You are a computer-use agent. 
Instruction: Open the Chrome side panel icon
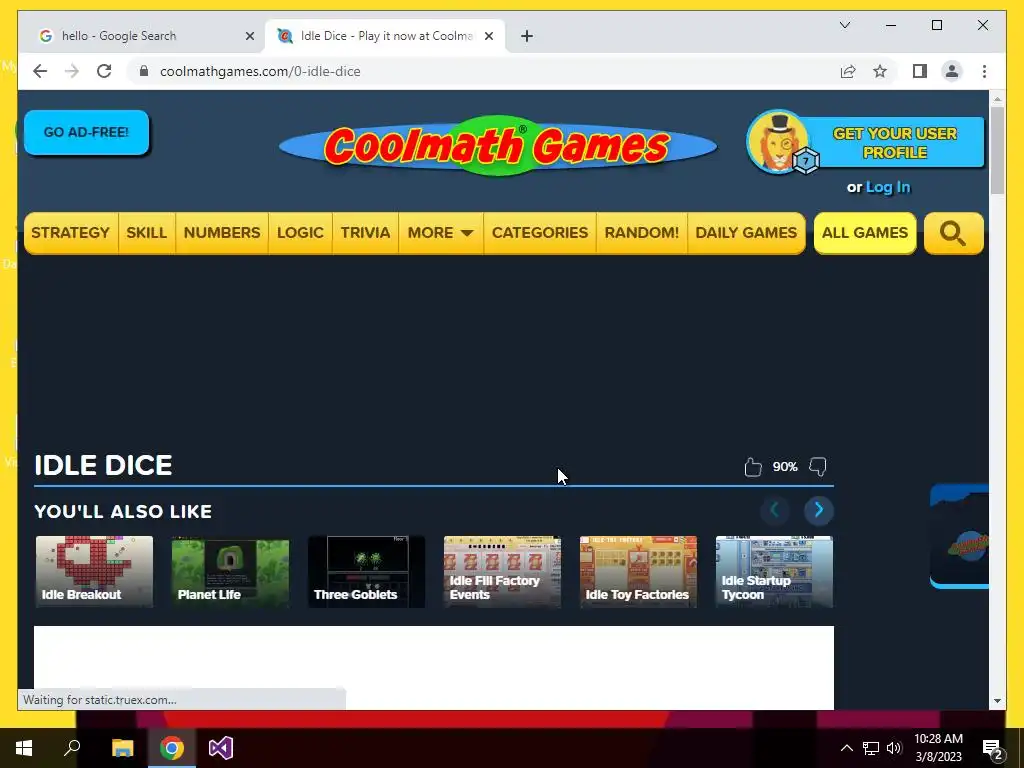click(920, 71)
